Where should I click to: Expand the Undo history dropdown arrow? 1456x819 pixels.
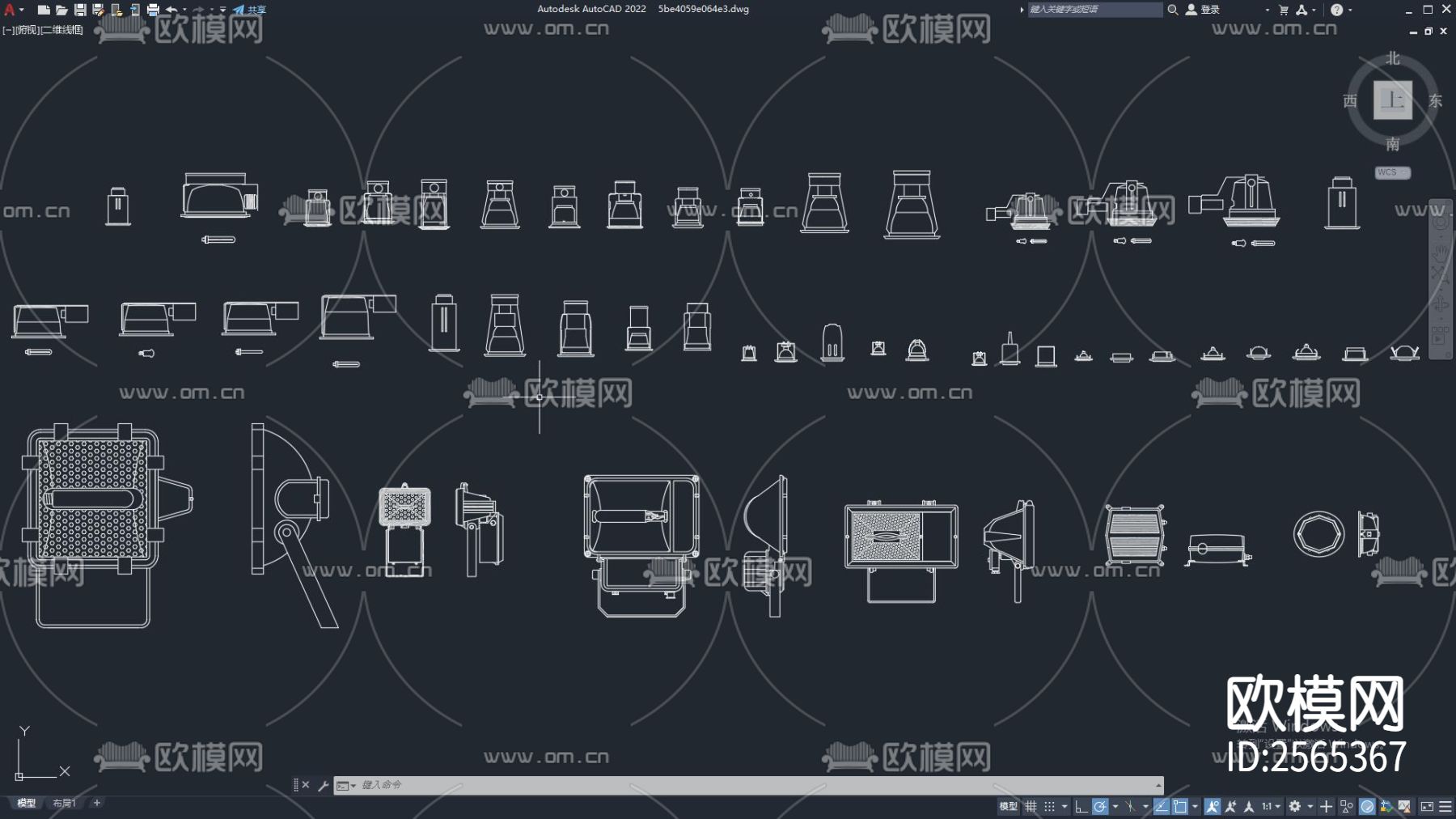(185, 10)
